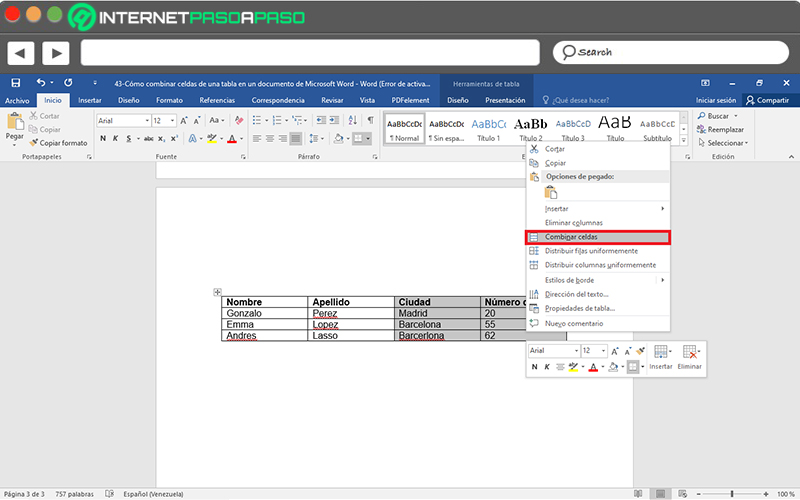Click the Save icon in the title bar
Image resolution: width=800 pixels, height=500 pixels.
(x=16, y=83)
